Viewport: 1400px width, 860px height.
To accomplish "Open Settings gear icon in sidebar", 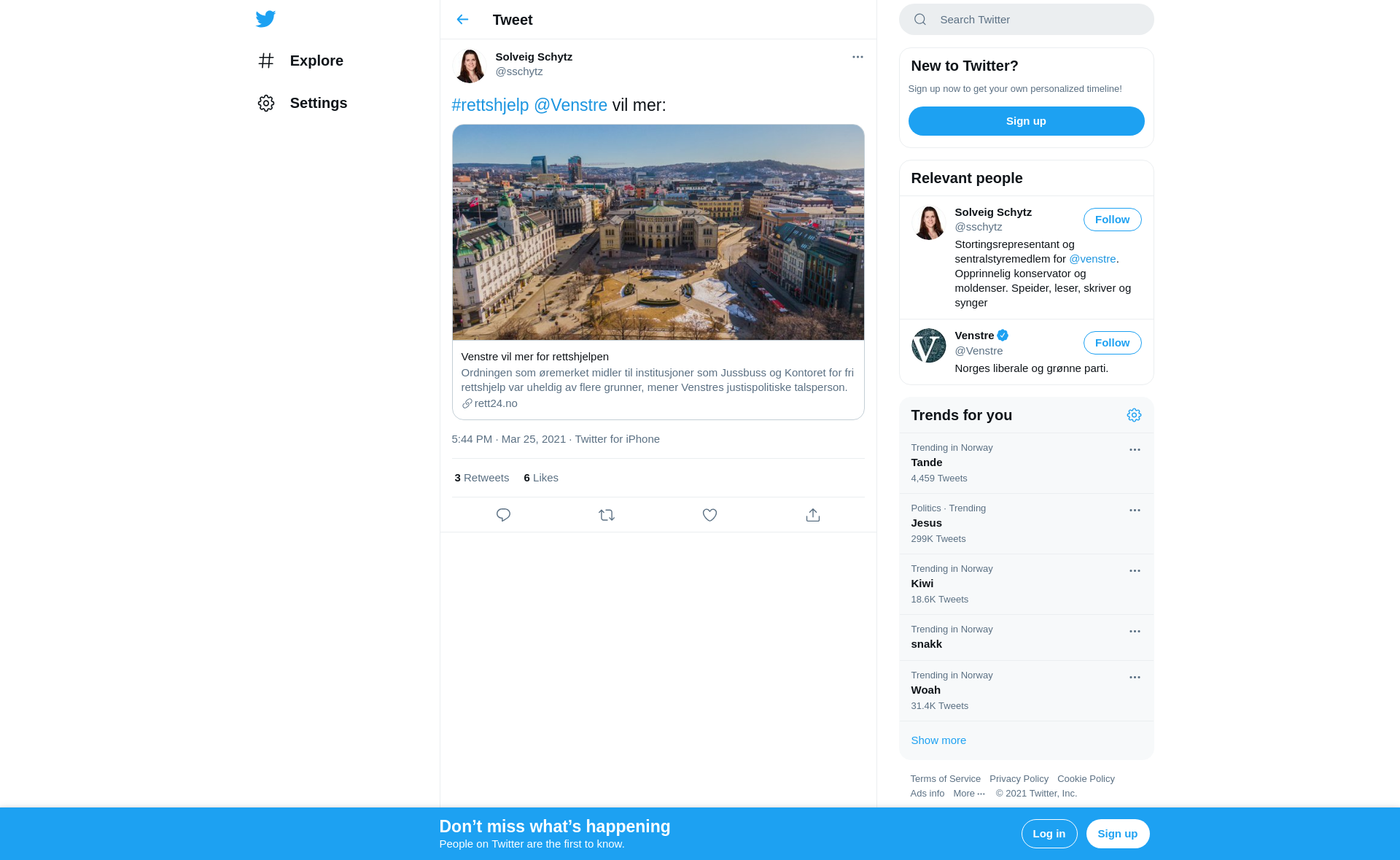I will tap(266, 103).
